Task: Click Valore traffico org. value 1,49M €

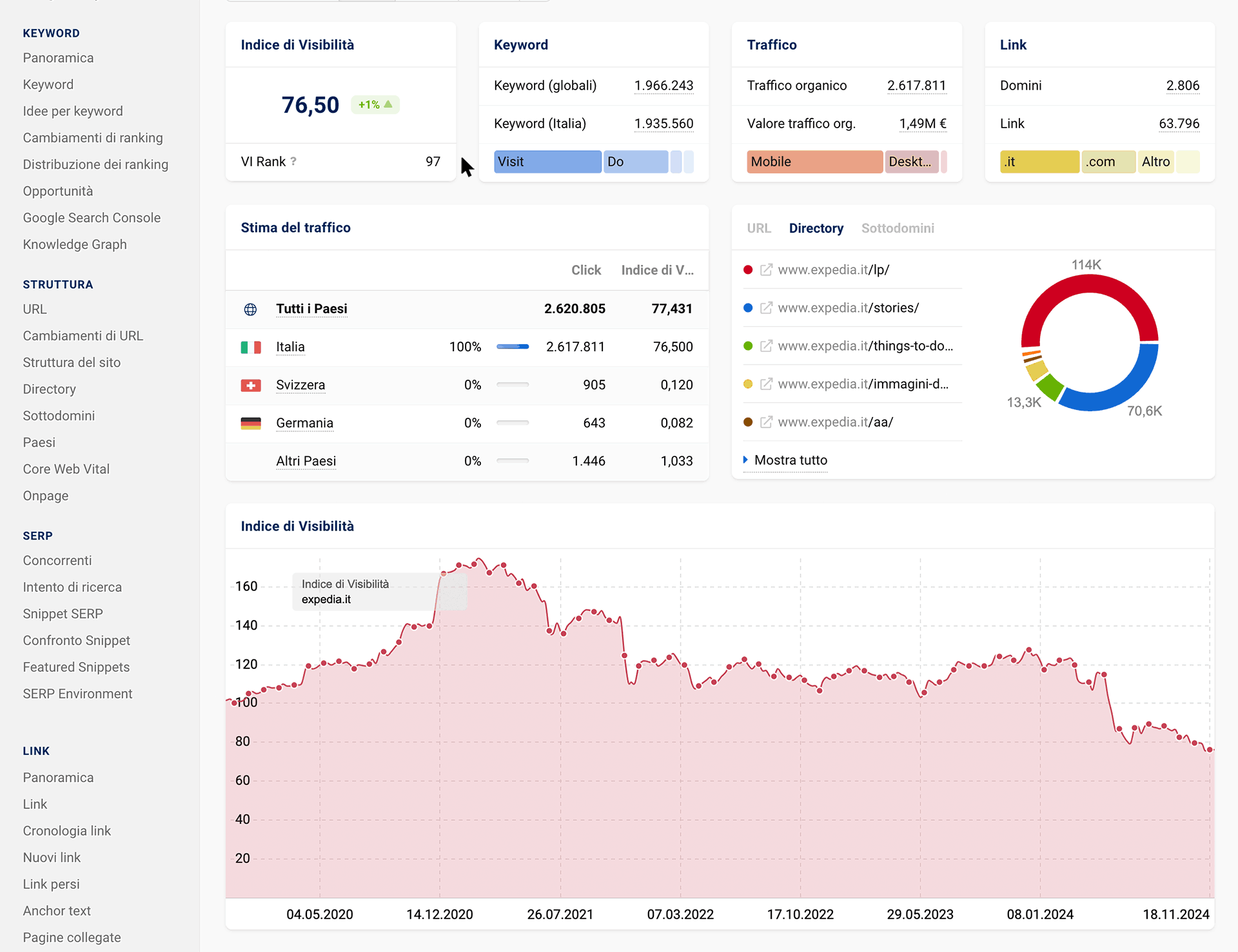Action: coord(923,124)
